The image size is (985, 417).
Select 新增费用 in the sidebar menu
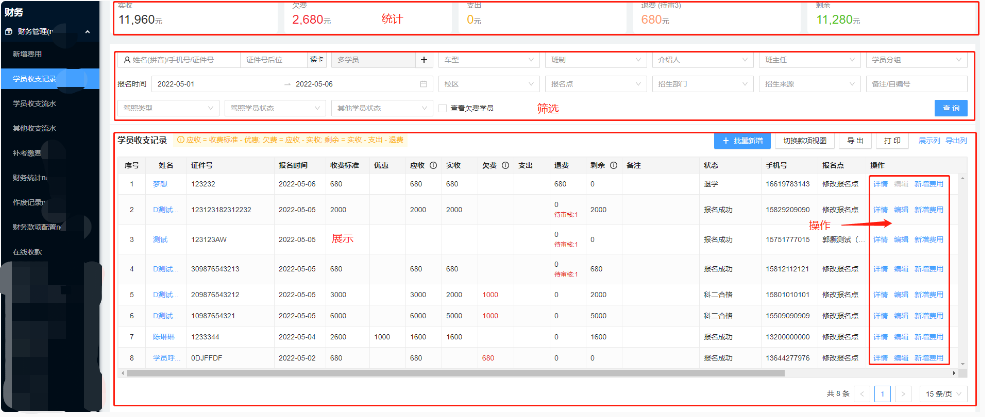click(x=29, y=52)
